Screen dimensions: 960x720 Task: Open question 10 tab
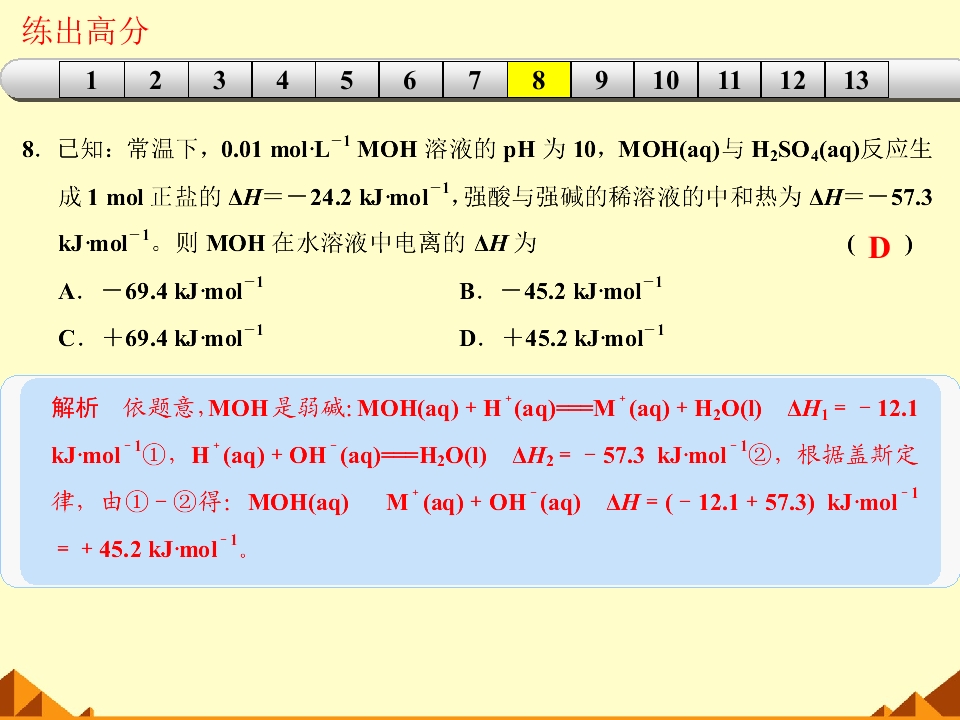pos(666,80)
